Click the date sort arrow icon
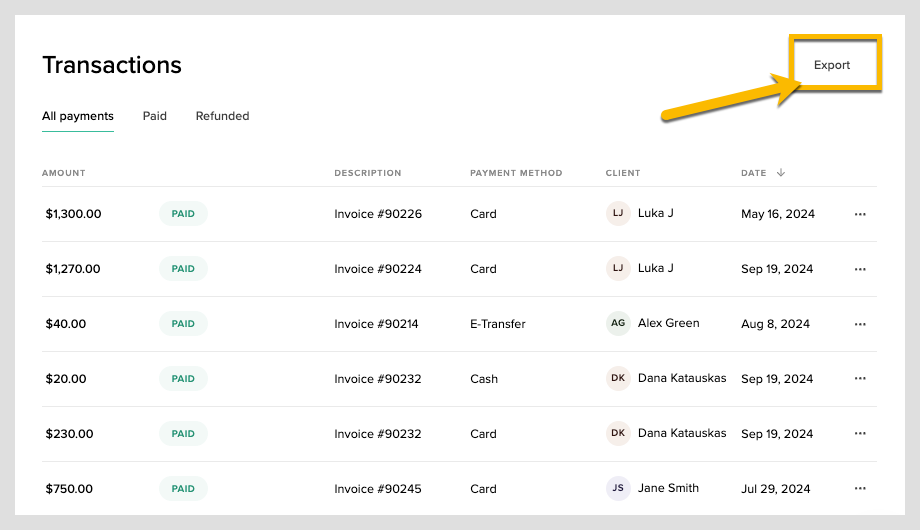This screenshot has height=530, width=920. 780,173
